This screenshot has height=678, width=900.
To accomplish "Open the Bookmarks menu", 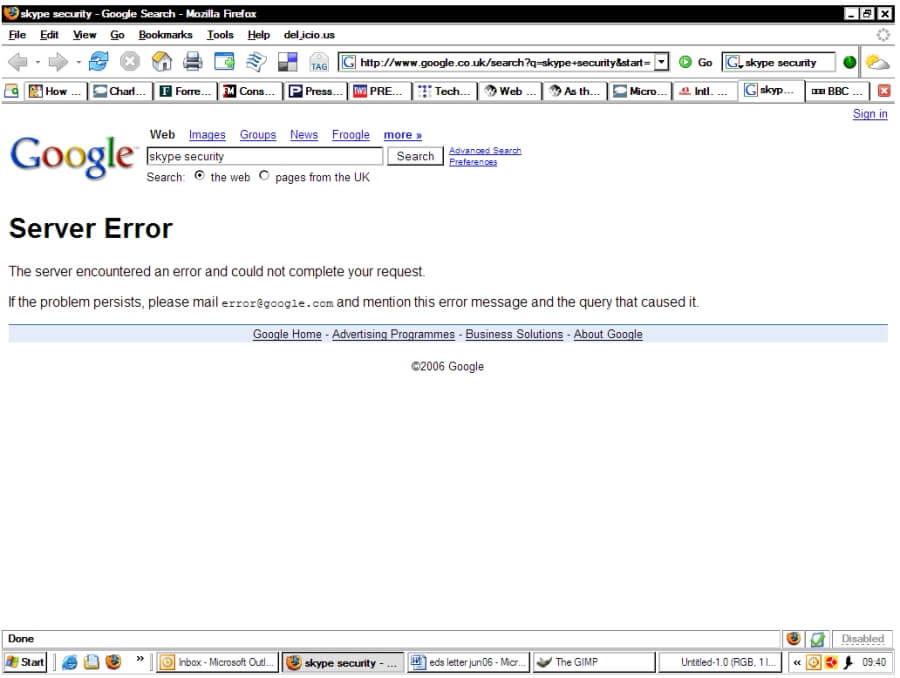I will (165, 35).
